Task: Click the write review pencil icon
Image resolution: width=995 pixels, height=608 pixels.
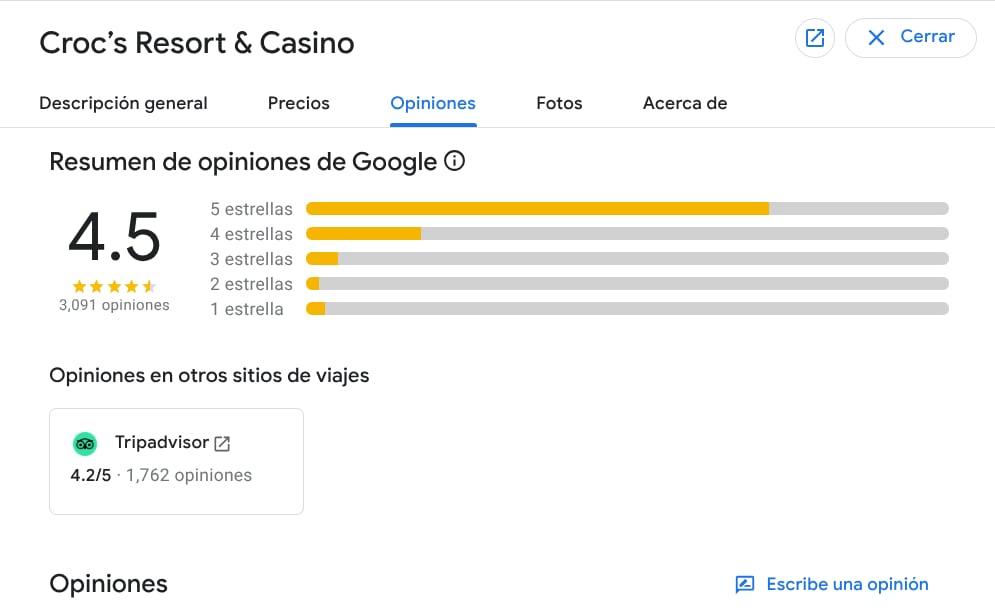Action: [744, 584]
